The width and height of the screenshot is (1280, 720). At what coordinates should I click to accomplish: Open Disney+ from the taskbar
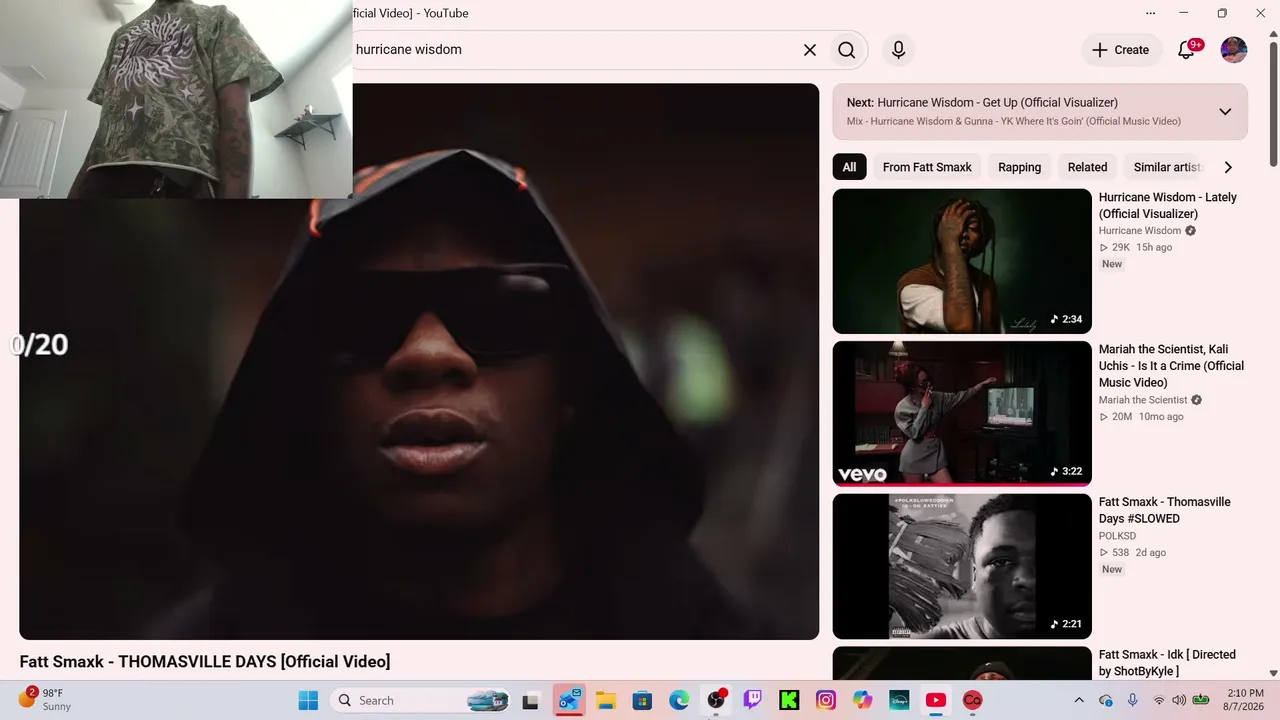[899, 700]
